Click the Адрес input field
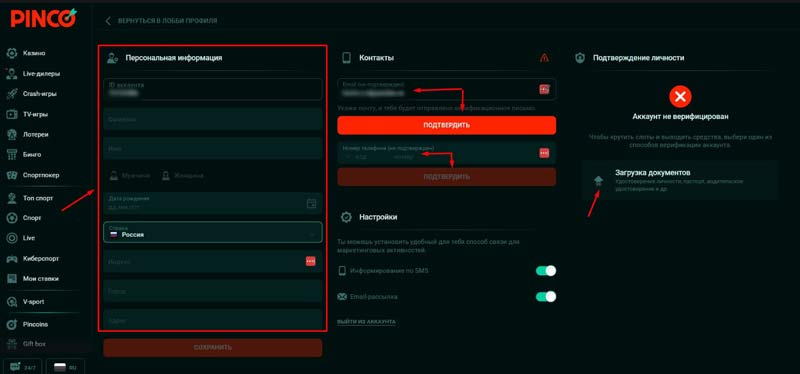The height and width of the screenshot is (374, 800). coord(213,320)
